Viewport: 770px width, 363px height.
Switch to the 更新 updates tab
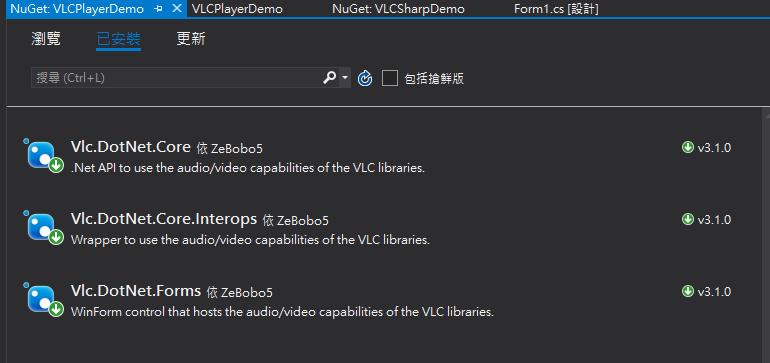coord(191,39)
